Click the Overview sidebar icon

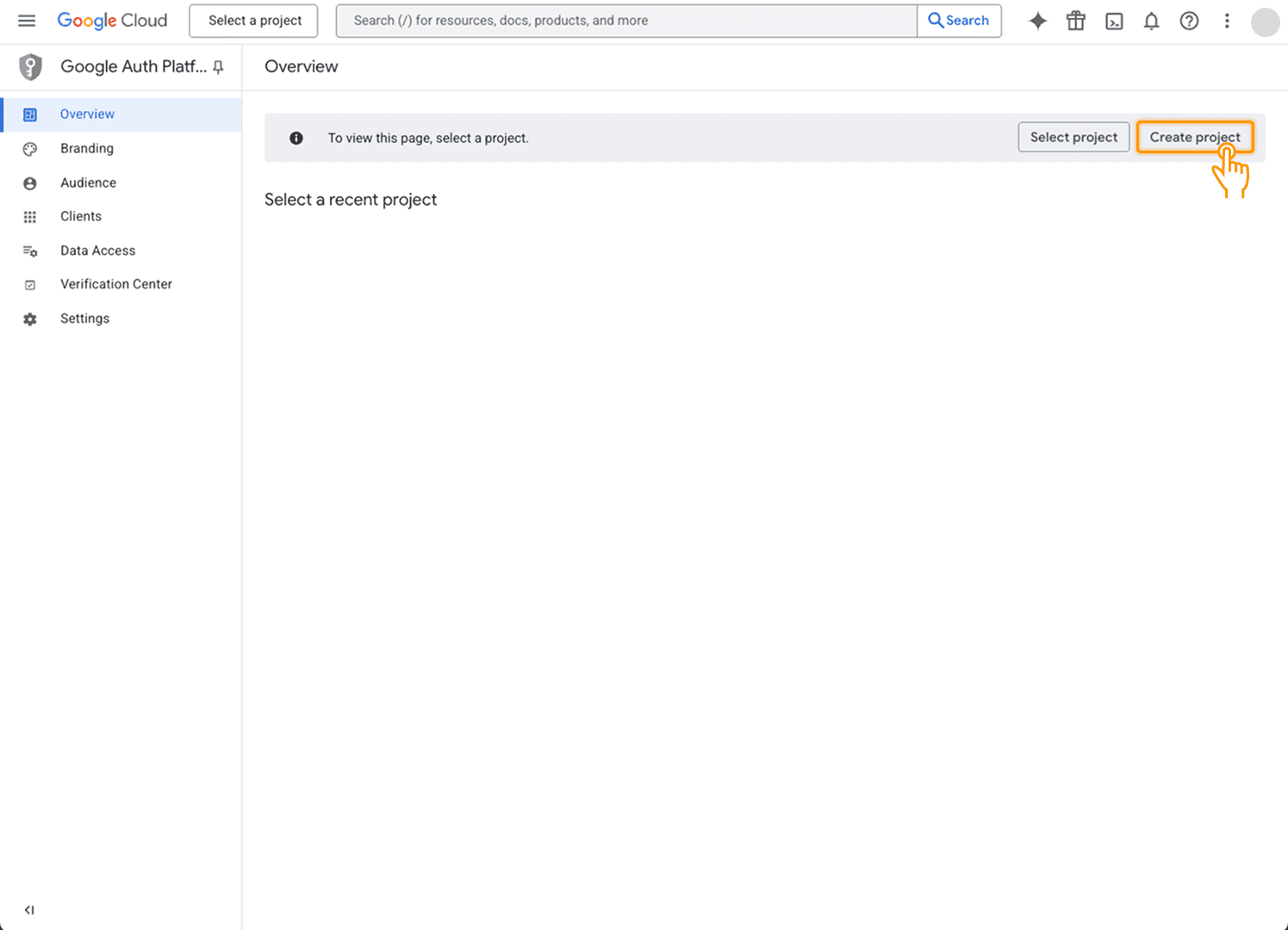[x=30, y=115]
